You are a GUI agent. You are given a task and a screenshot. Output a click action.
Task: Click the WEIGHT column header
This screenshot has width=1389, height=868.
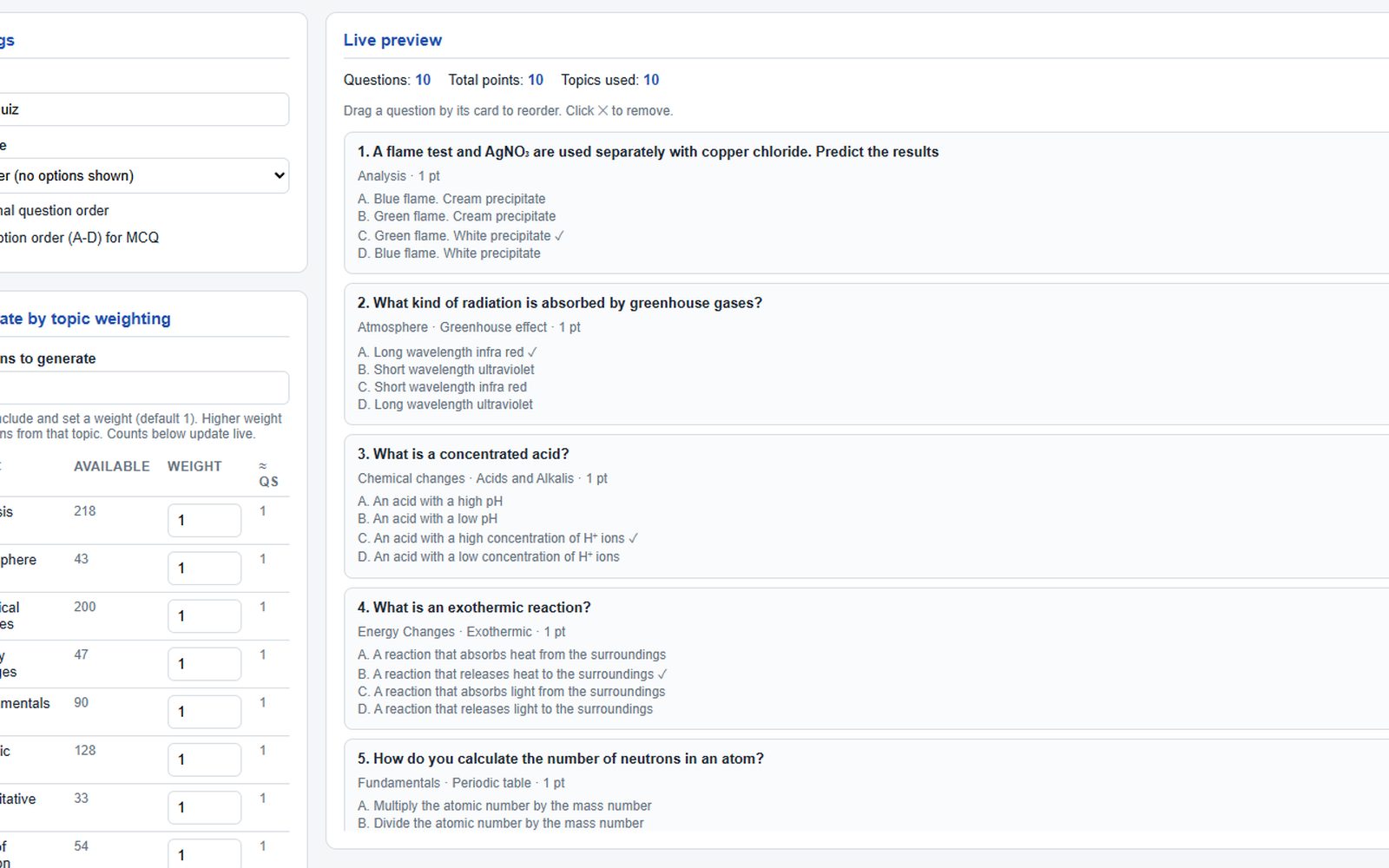click(x=194, y=466)
